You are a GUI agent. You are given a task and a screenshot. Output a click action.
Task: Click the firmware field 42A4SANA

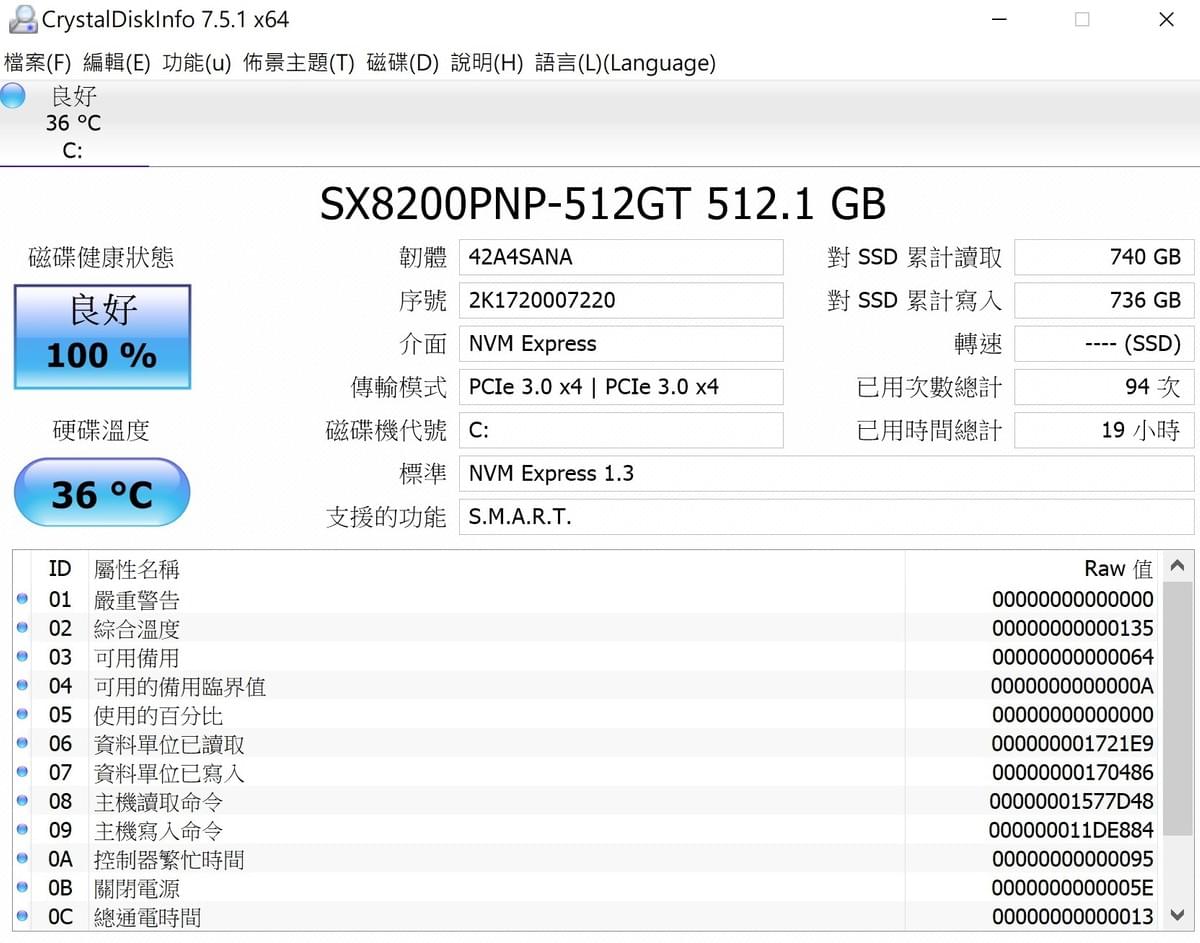621,257
